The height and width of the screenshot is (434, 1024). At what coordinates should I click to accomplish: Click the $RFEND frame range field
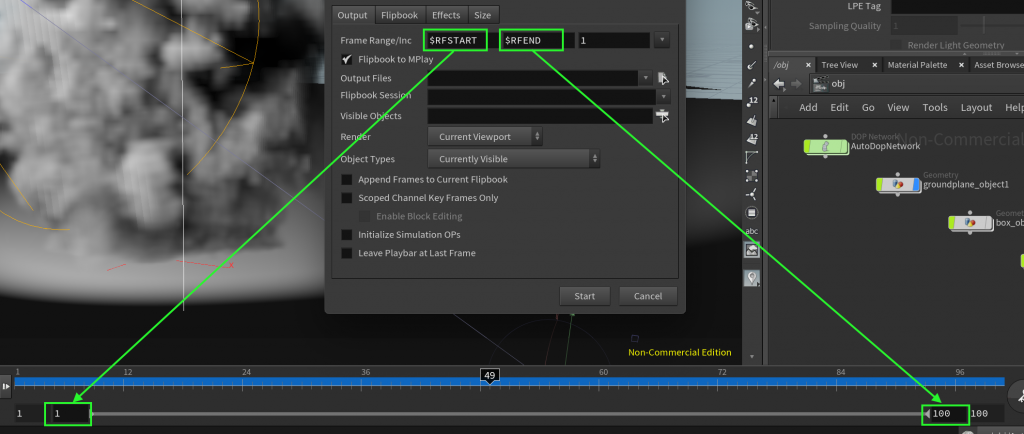pyautogui.click(x=532, y=40)
